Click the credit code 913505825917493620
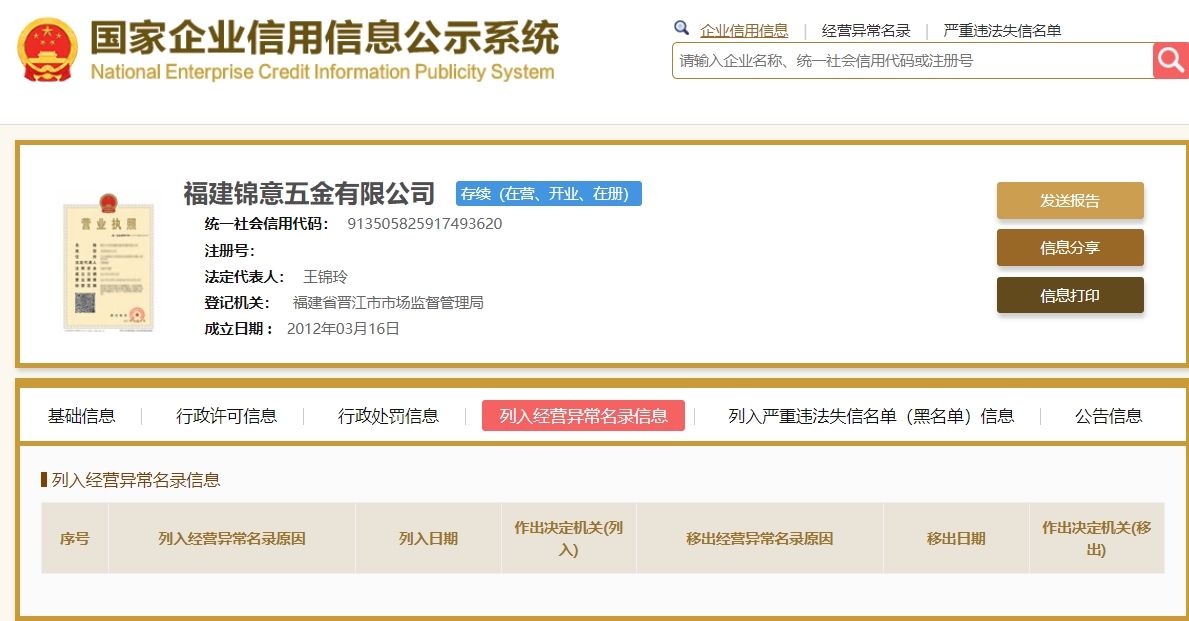 pos(425,224)
